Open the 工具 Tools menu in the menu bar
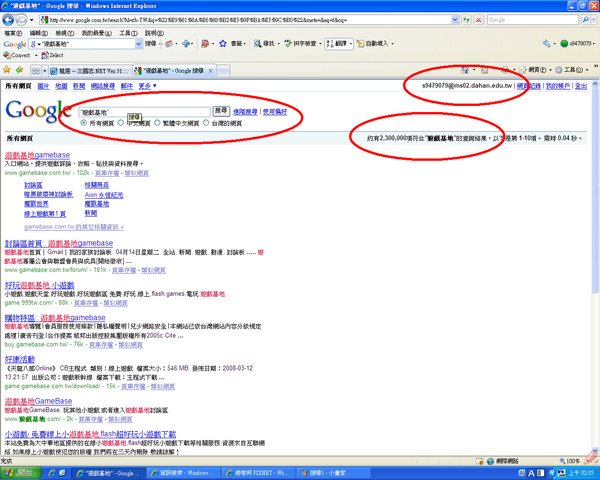The width and height of the screenshot is (600, 480). pyautogui.click(x=128, y=33)
